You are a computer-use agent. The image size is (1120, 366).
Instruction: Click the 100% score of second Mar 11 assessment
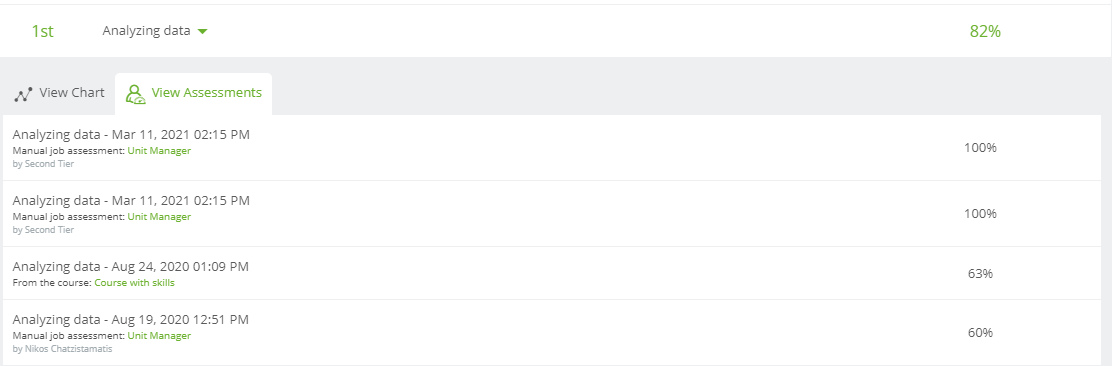point(980,214)
